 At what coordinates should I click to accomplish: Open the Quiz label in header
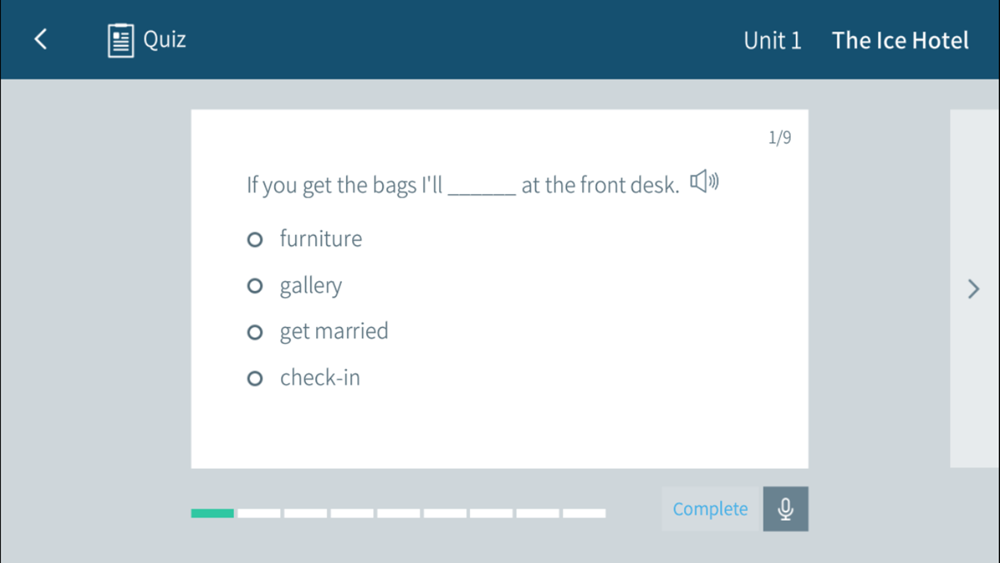point(165,40)
